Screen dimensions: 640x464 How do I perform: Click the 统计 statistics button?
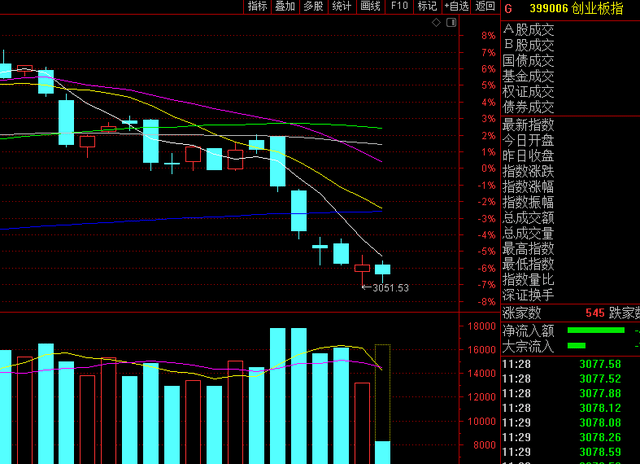[342, 7]
